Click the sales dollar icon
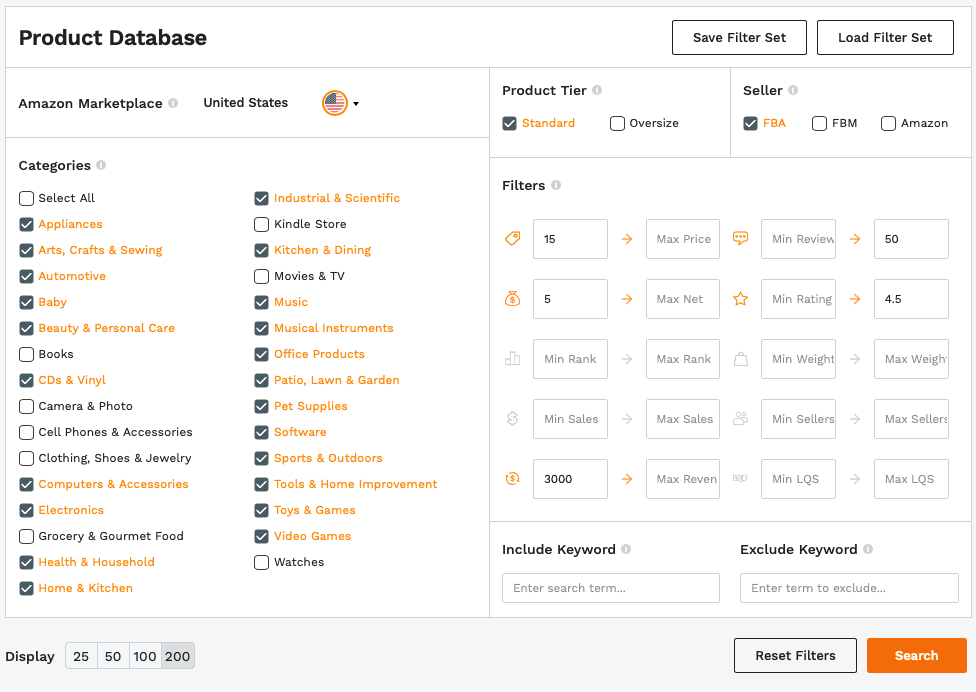The height and width of the screenshot is (692, 976). point(512,419)
